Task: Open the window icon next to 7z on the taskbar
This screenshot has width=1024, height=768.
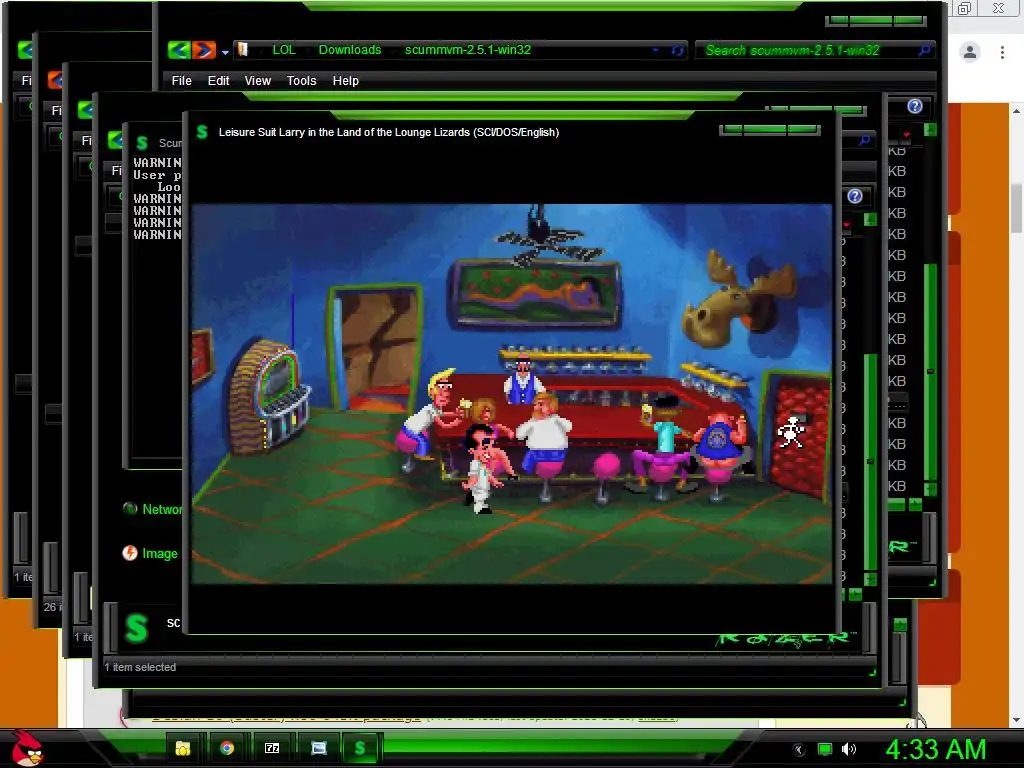Action: point(318,748)
